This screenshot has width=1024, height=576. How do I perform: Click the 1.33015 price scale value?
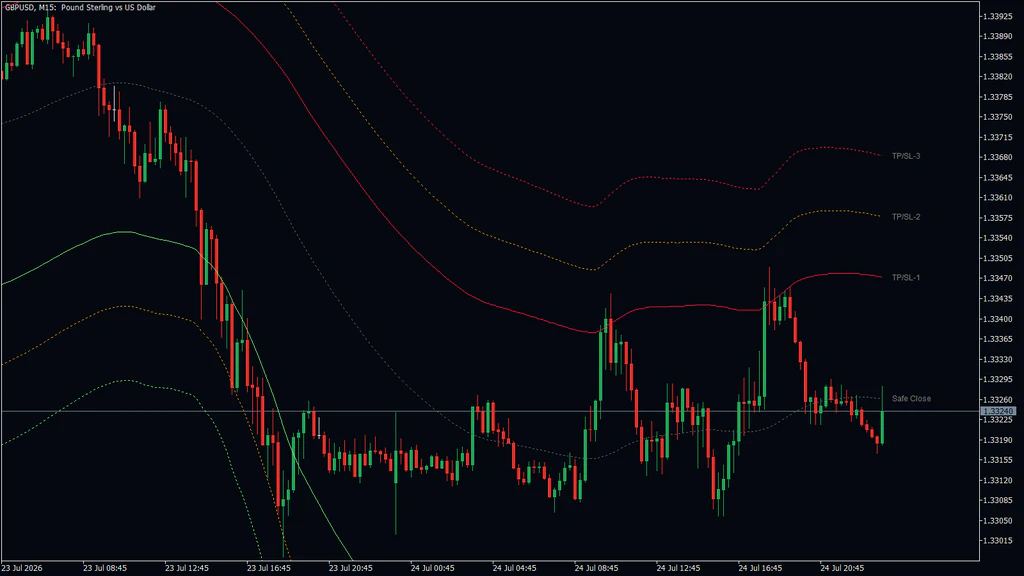point(998,541)
